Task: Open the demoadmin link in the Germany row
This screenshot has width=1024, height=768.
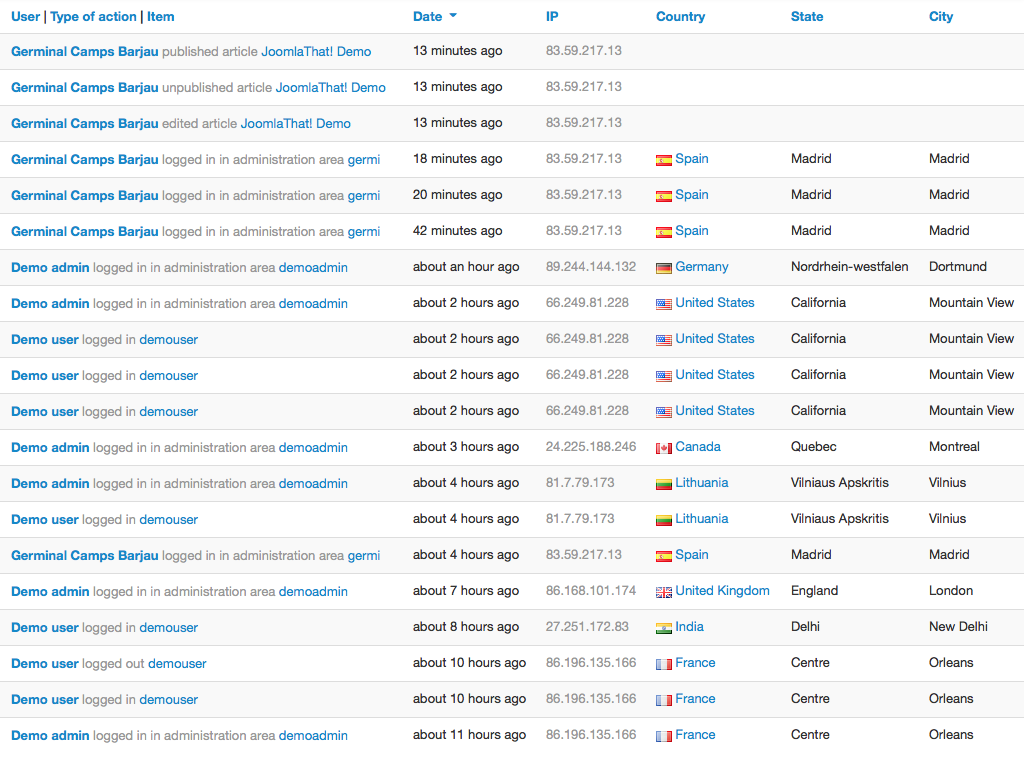Action: [x=313, y=268]
